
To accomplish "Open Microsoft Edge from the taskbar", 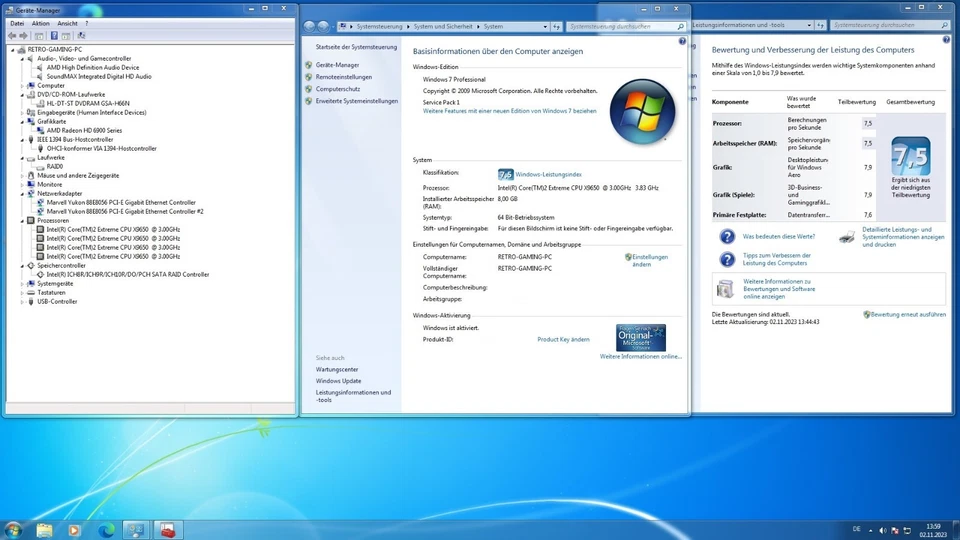I will pyautogui.click(x=106, y=529).
